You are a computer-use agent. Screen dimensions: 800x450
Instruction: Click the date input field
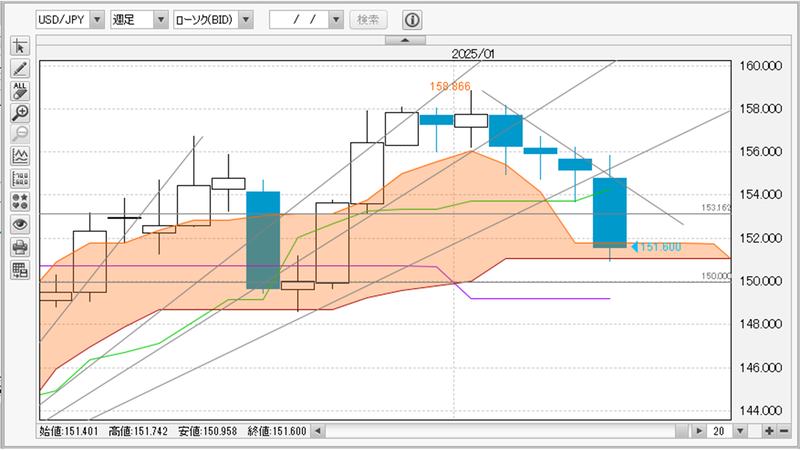point(299,20)
